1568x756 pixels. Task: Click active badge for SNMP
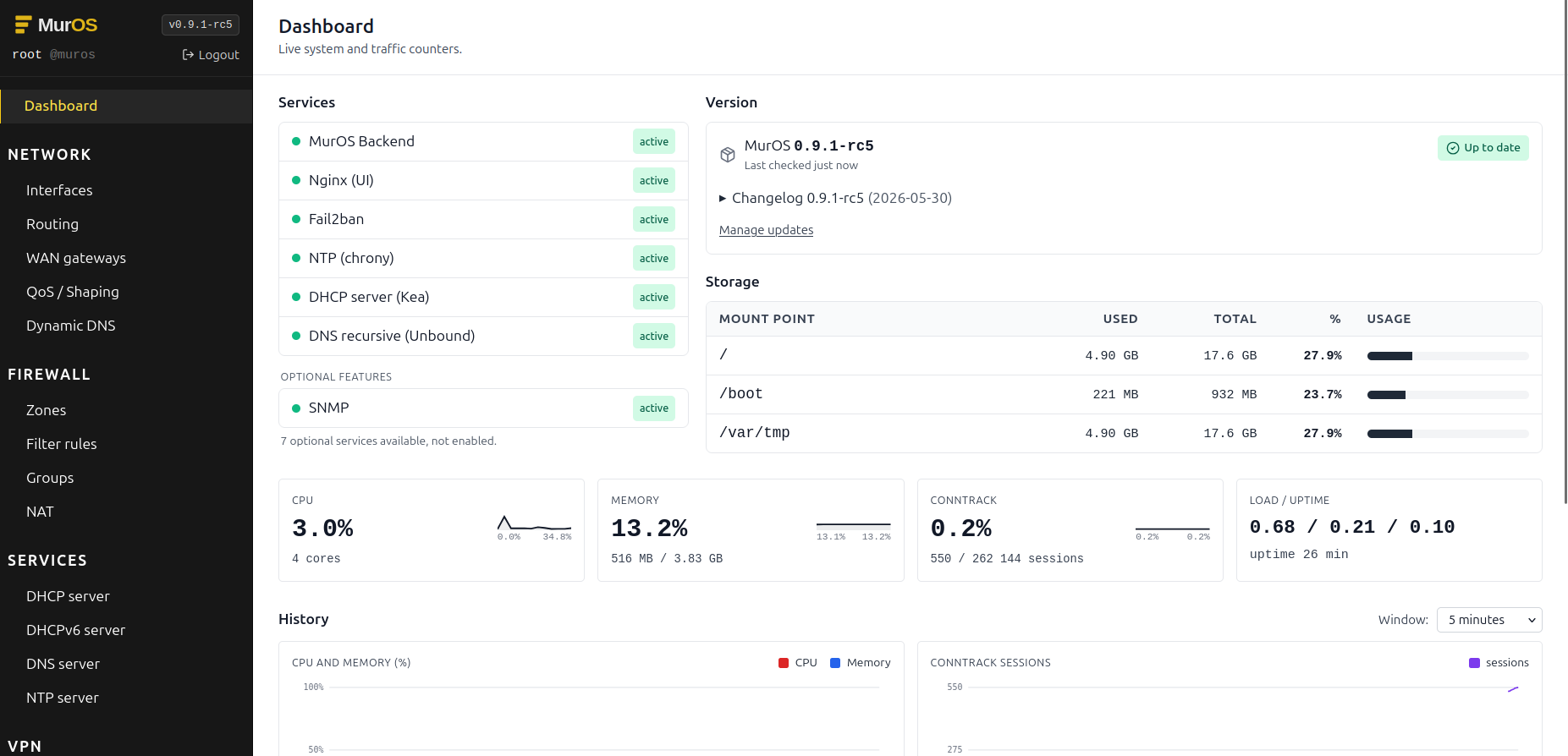pyautogui.click(x=654, y=408)
